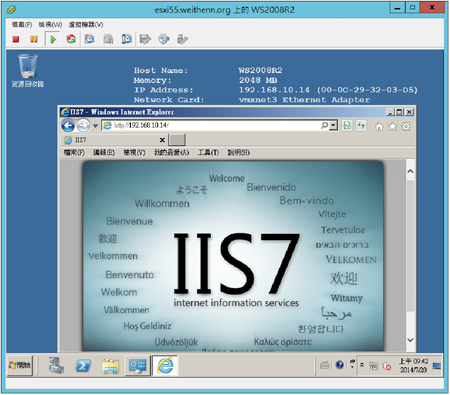The height and width of the screenshot is (395, 450).
Task: Suspend the VM with the pause icon
Action: tap(34, 39)
